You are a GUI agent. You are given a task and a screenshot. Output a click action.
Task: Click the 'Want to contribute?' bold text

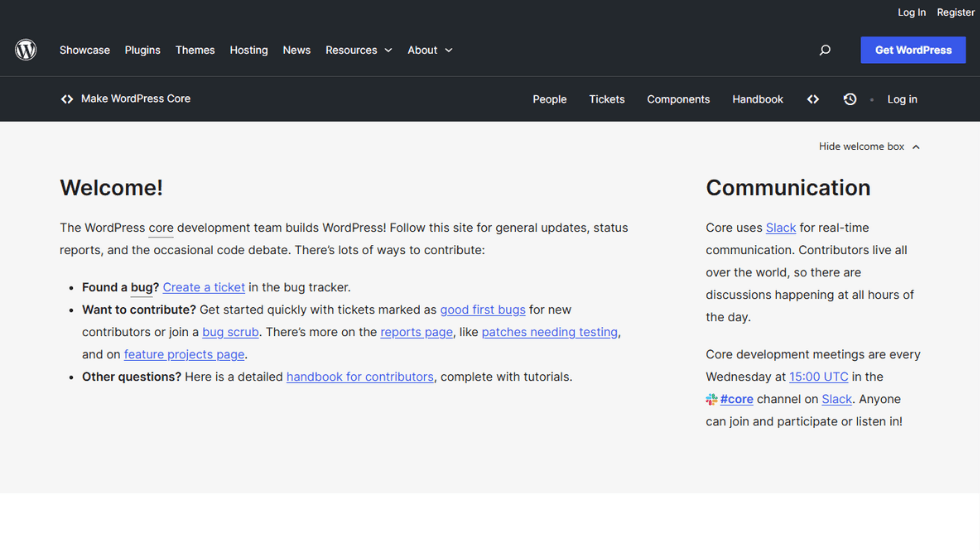coord(139,310)
